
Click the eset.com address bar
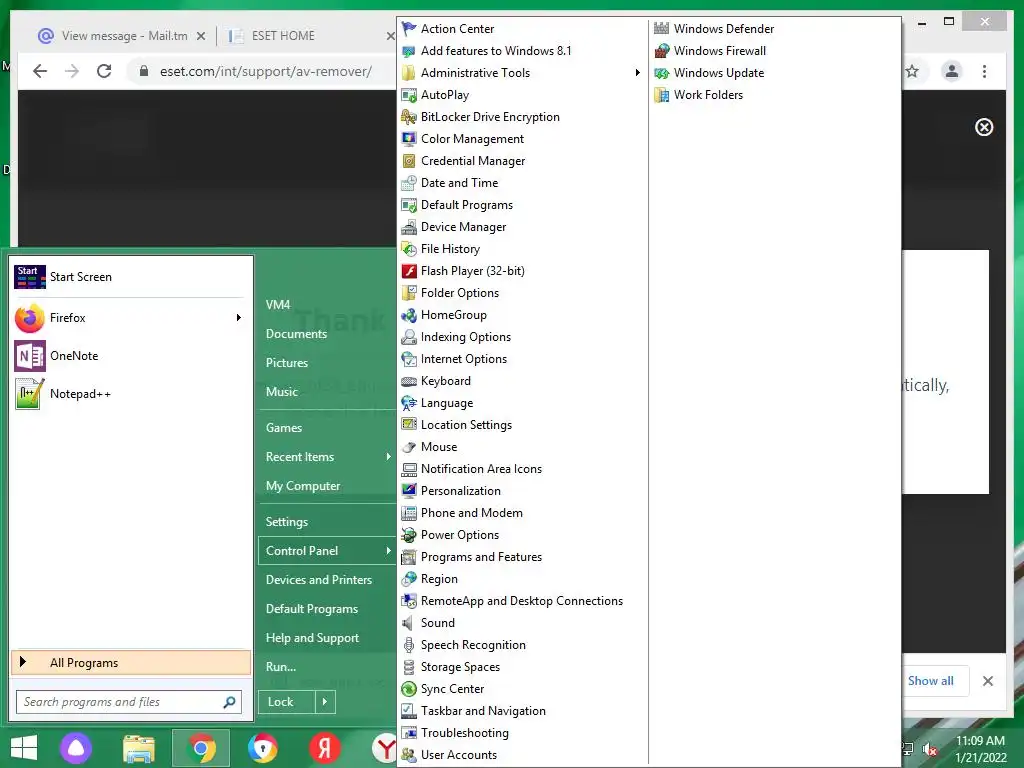coord(266,71)
